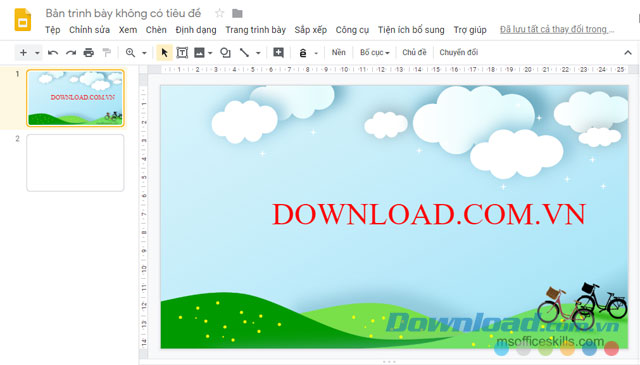Click the Chủ đề theme button
Image resolution: width=640 pixels, height=365 pixels.
coord(414,52)
